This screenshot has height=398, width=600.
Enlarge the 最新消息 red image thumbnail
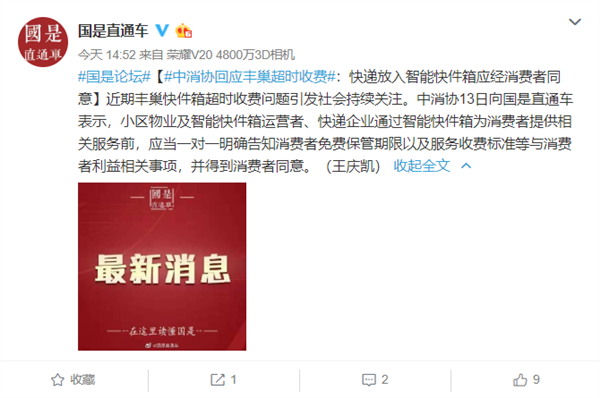point(162,266)
